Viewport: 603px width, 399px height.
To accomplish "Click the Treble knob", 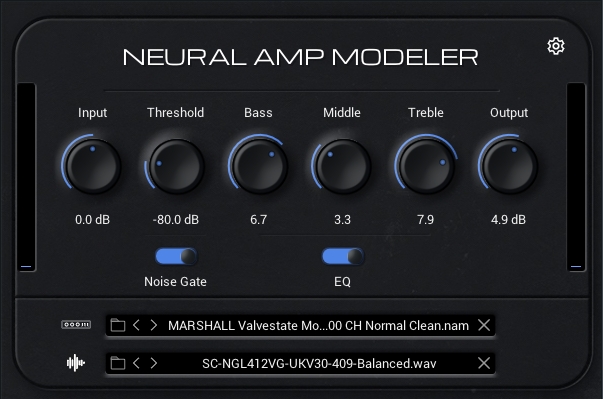I will pyautogui.click(x=426, y=166).
